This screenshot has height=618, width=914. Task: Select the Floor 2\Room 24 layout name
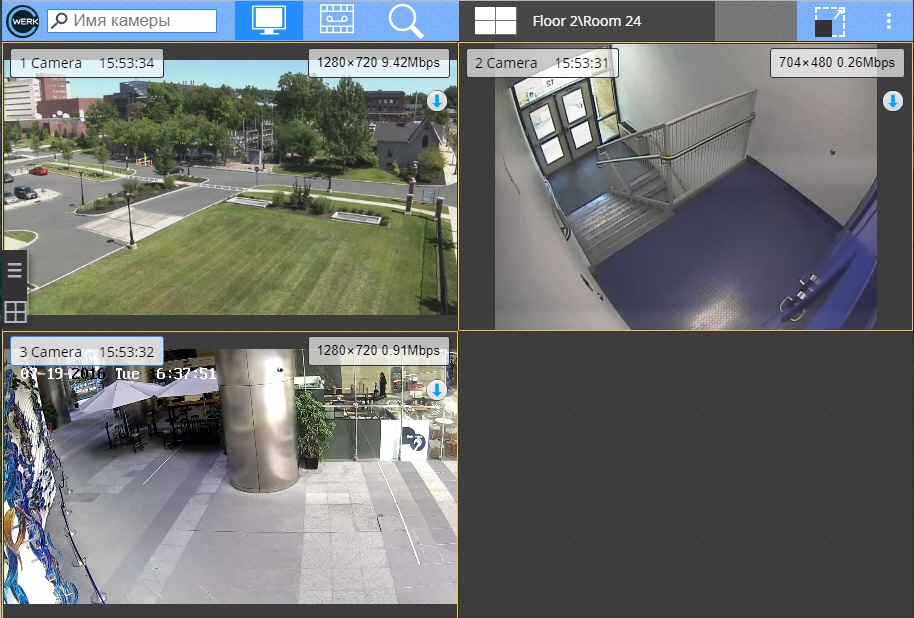pyautogui.click(x=587, y=21)
